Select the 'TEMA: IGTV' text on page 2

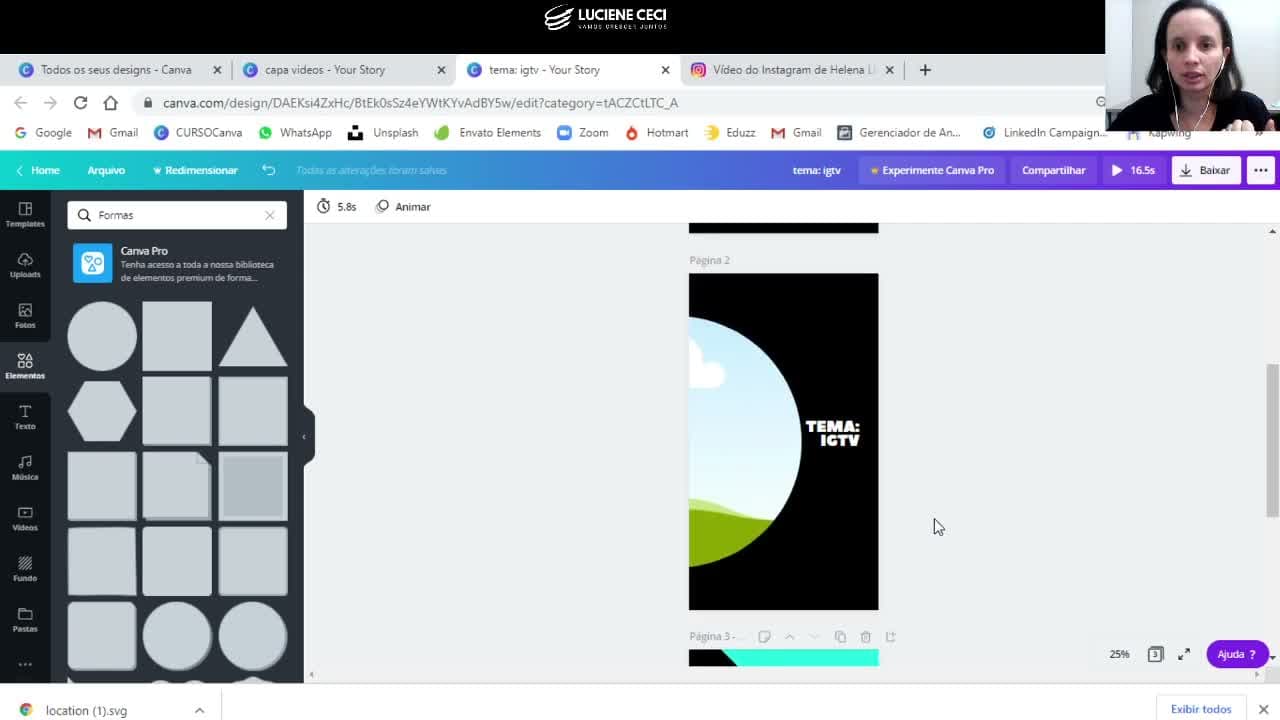coord(833,433)
